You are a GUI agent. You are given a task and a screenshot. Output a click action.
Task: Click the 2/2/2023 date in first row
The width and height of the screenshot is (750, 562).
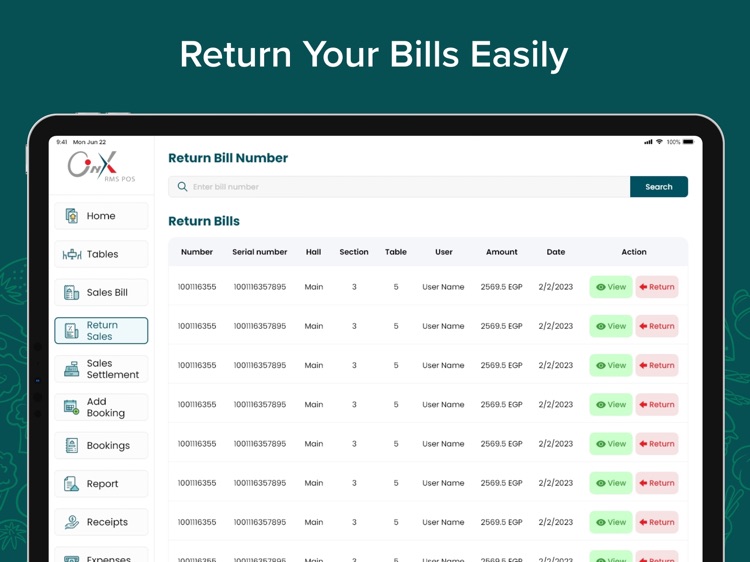[556, 287]
